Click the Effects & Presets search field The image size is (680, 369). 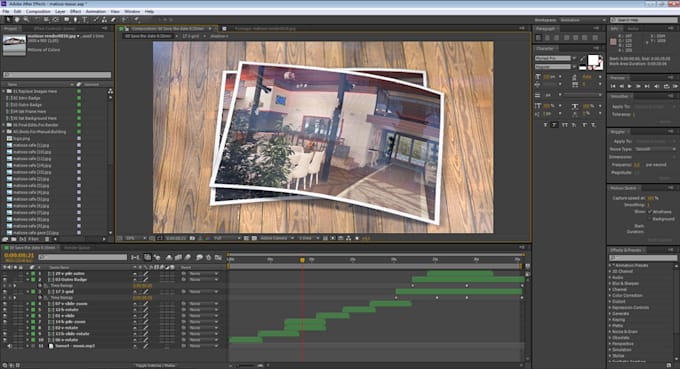643,258
